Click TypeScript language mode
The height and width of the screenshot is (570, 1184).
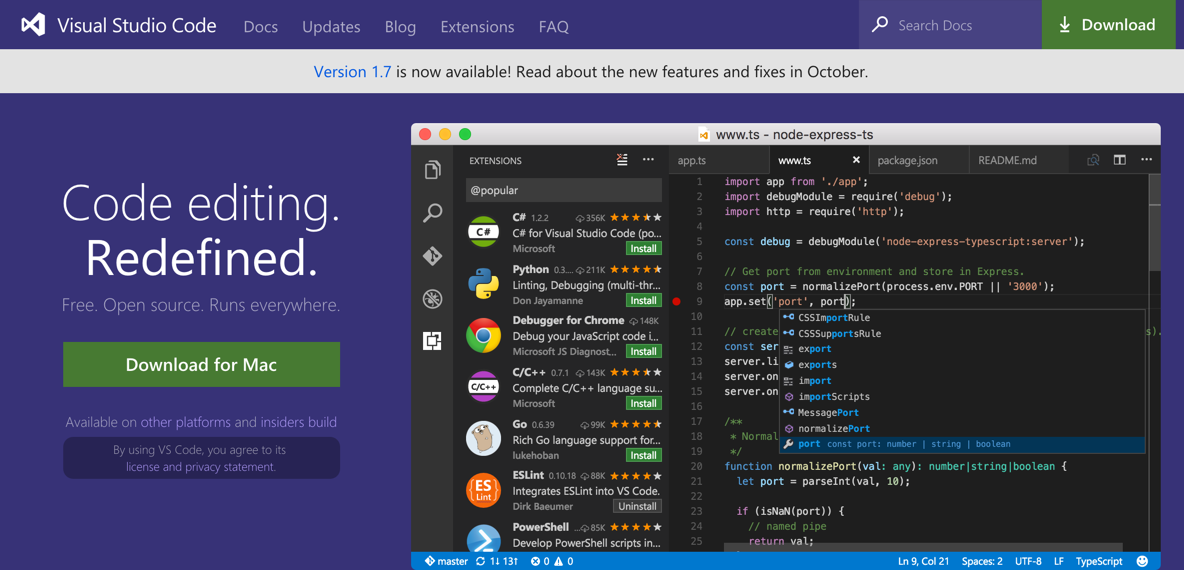pos(1099,561)
